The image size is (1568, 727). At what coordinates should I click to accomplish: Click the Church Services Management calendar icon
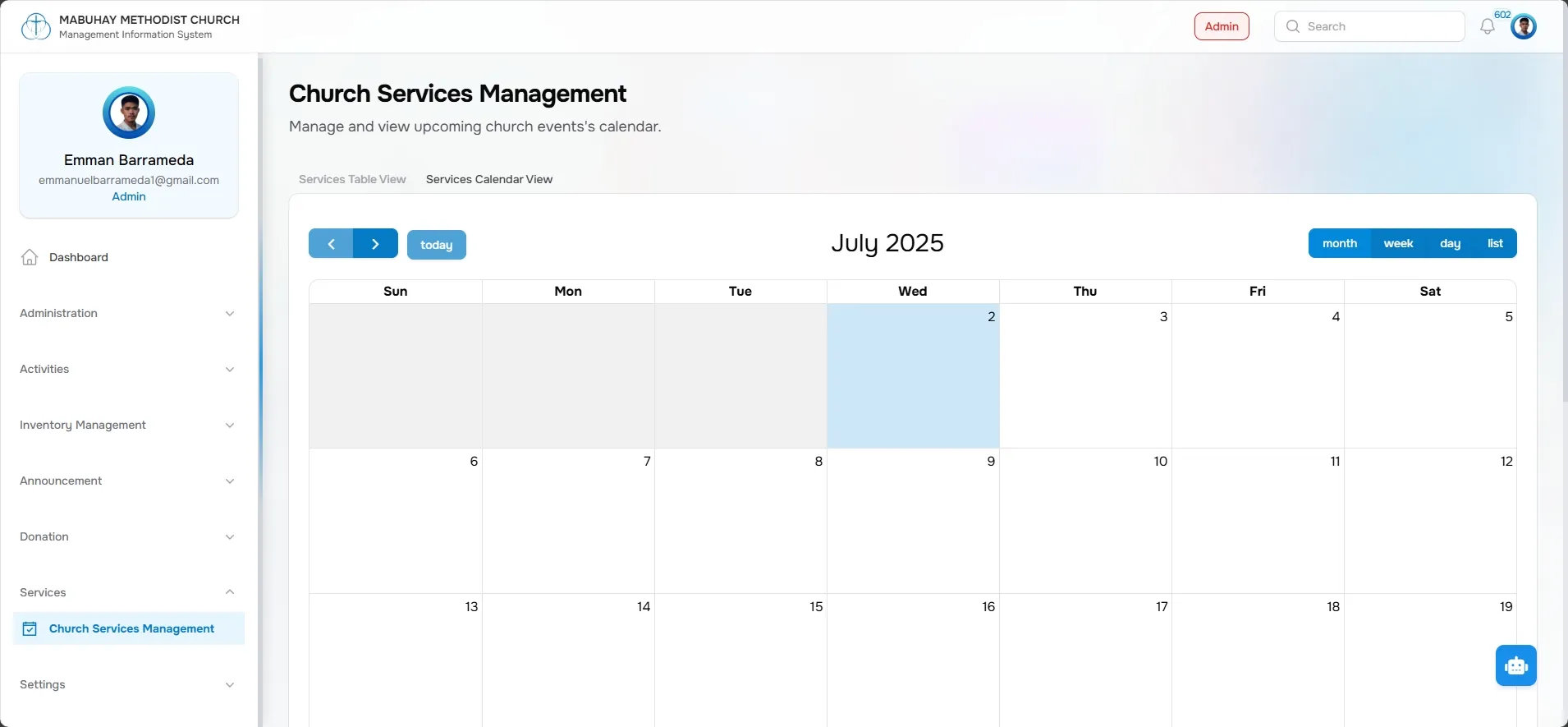tap(30, 628)
